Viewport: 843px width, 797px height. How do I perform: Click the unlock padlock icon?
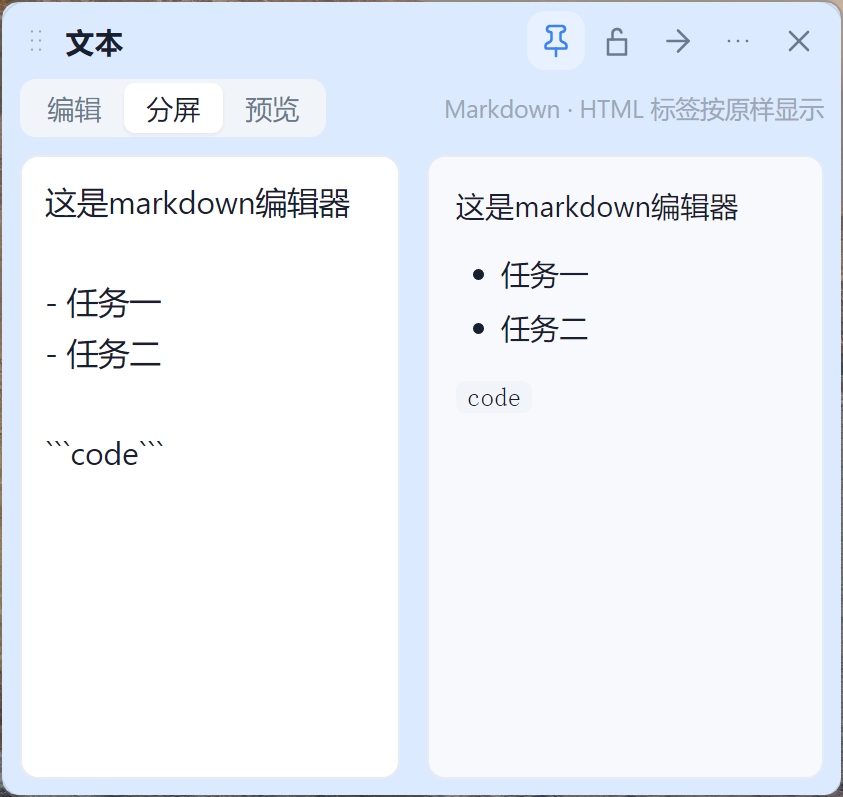point(617,41)
